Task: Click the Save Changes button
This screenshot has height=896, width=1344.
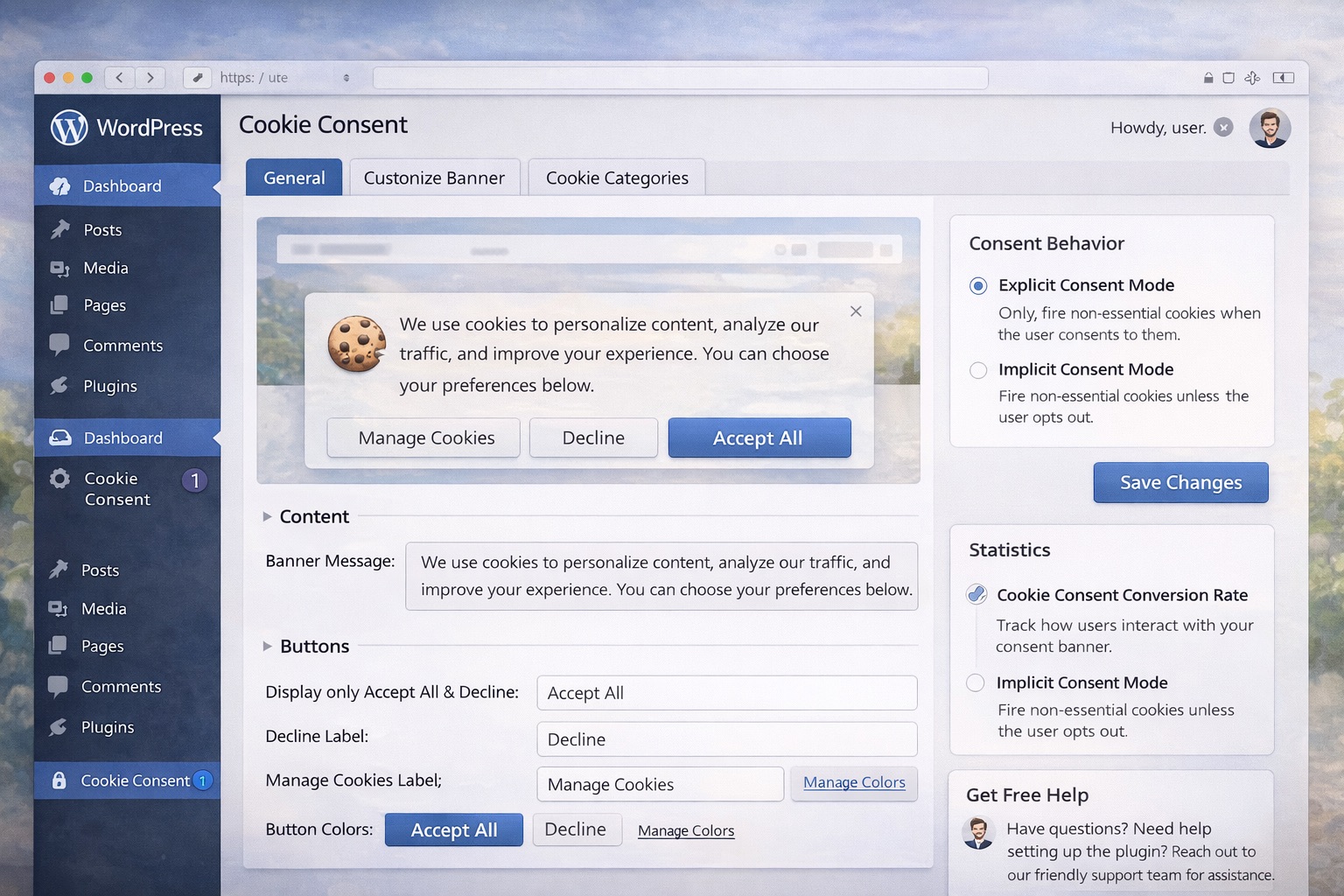Action: click(1180, 482)
